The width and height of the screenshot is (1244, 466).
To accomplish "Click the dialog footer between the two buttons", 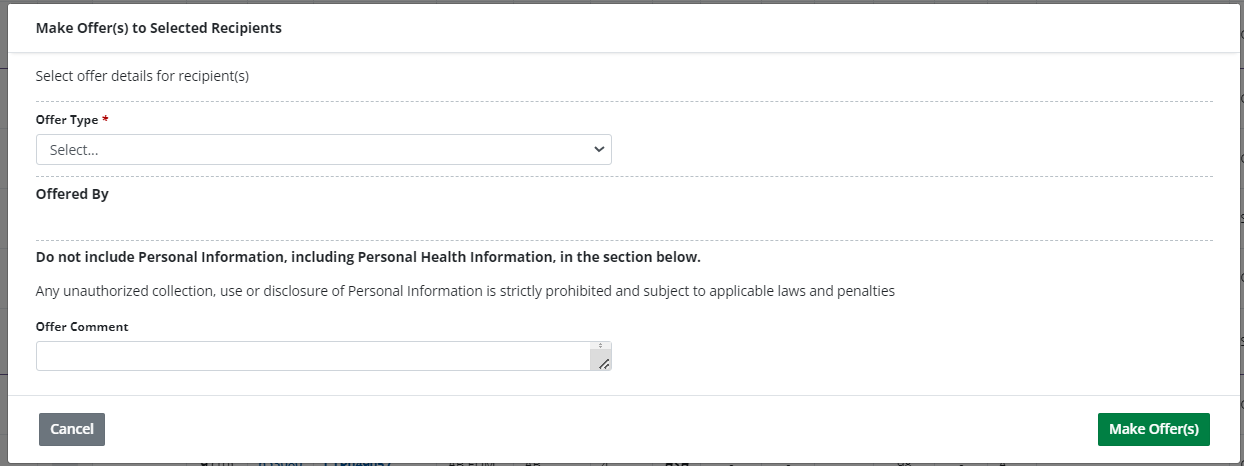I will point(600,429).
